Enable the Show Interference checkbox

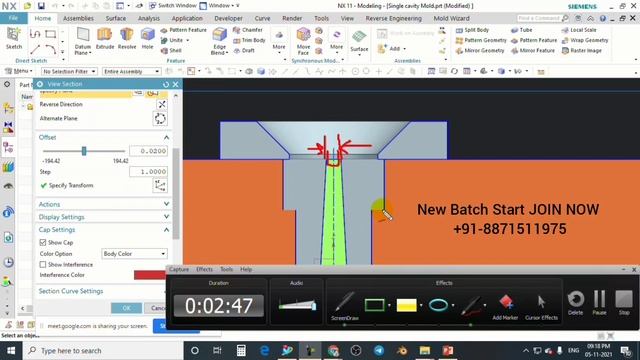coord(43,264)
